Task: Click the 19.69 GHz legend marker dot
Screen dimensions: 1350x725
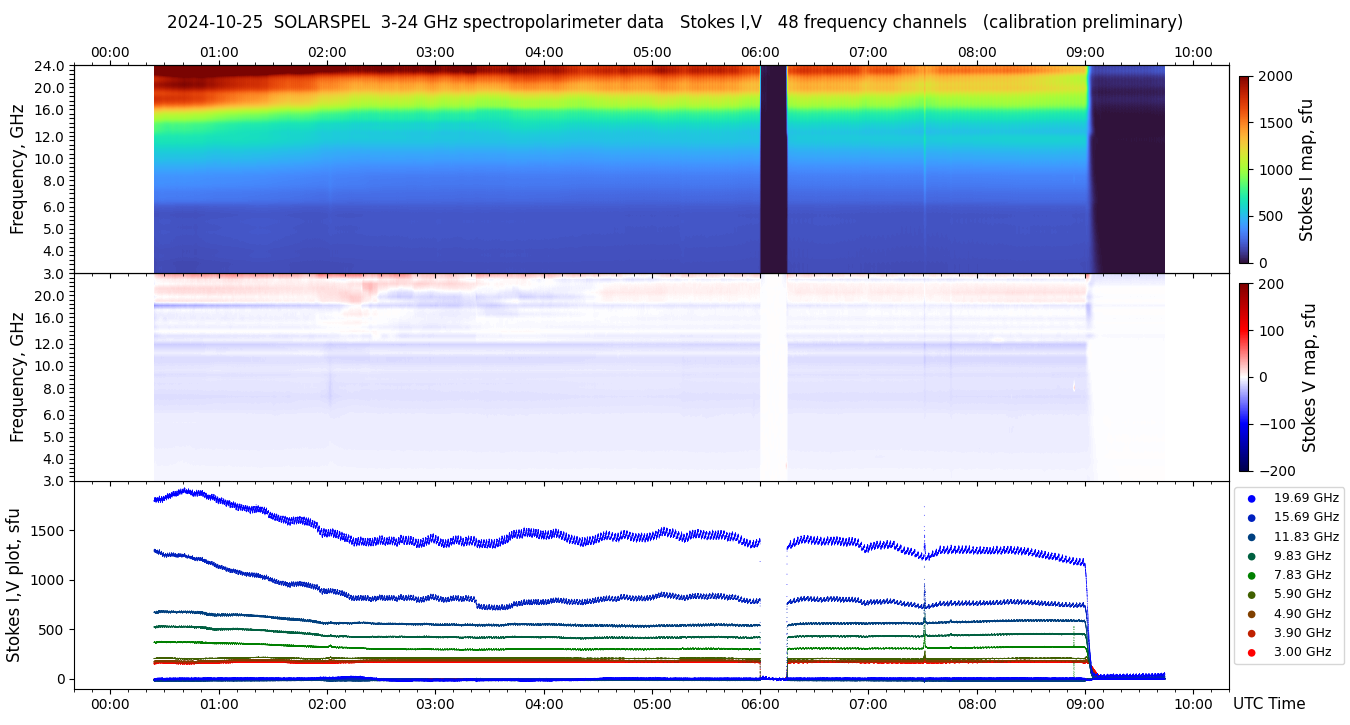Action: pyautogui.click(x=1251, y=498)
